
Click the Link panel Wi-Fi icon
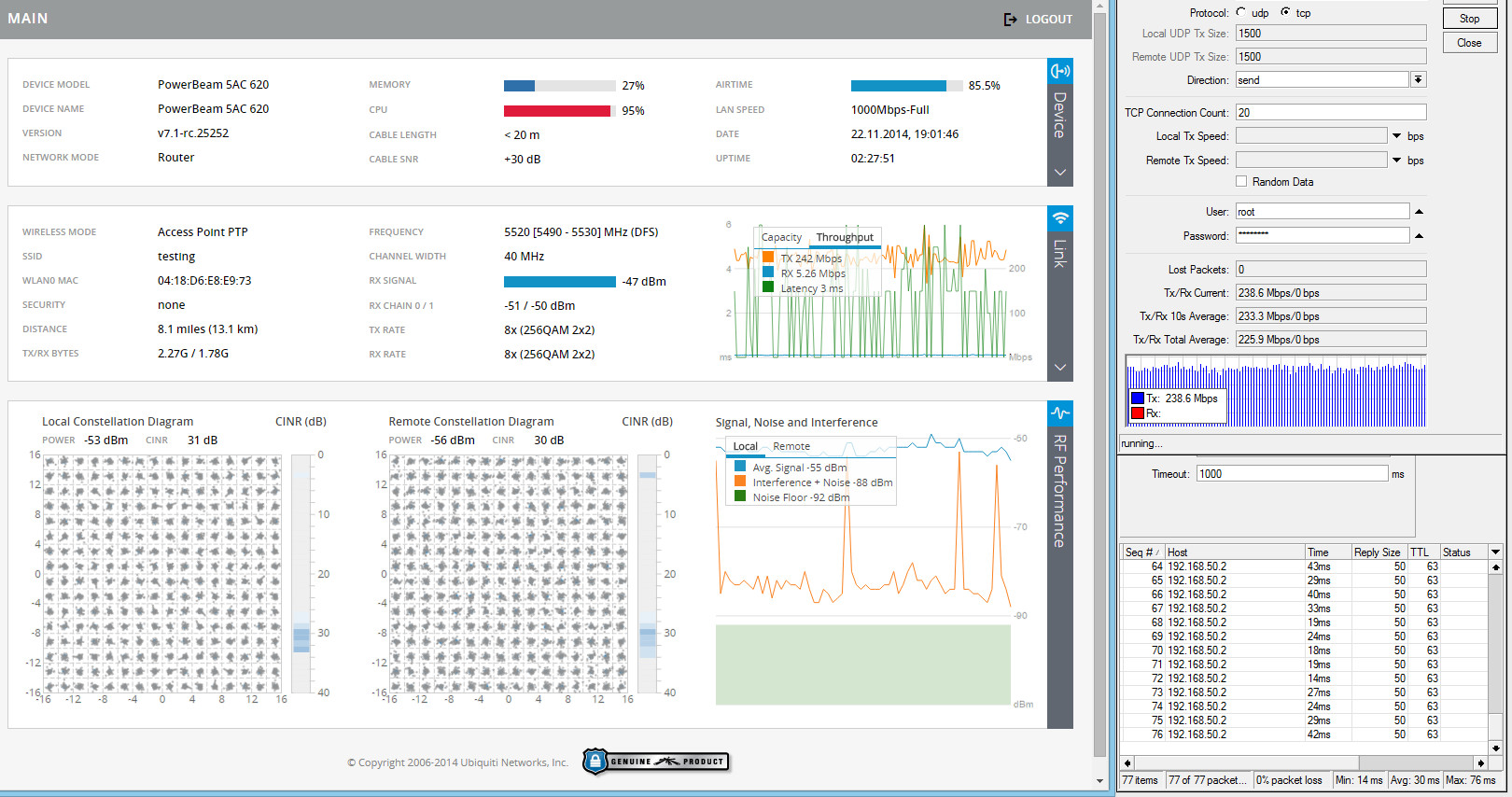click(x=1060, y=218)
